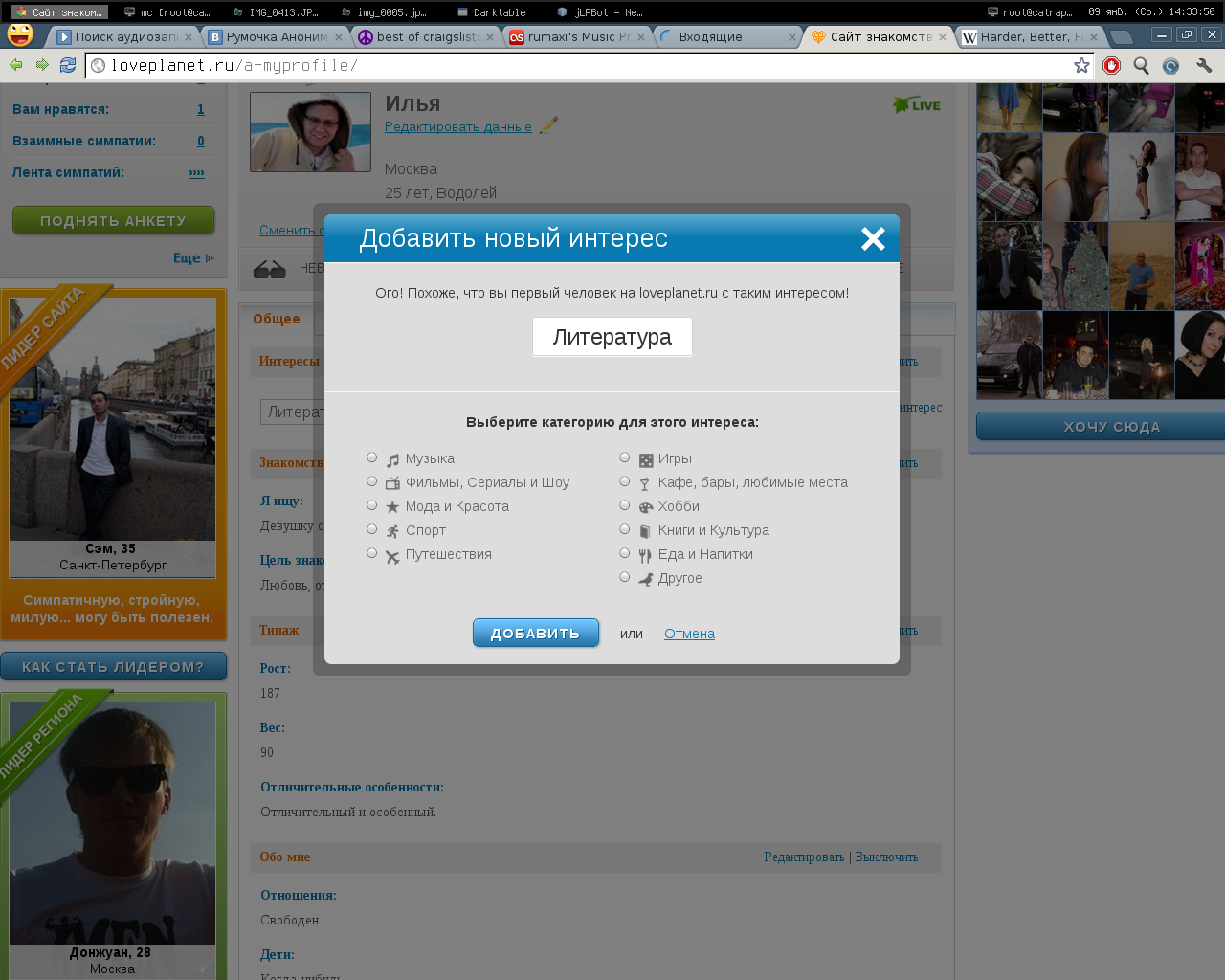Click the browser back arrow
Viewport: 1225px width, 980px height.
[x=15, y=65]
